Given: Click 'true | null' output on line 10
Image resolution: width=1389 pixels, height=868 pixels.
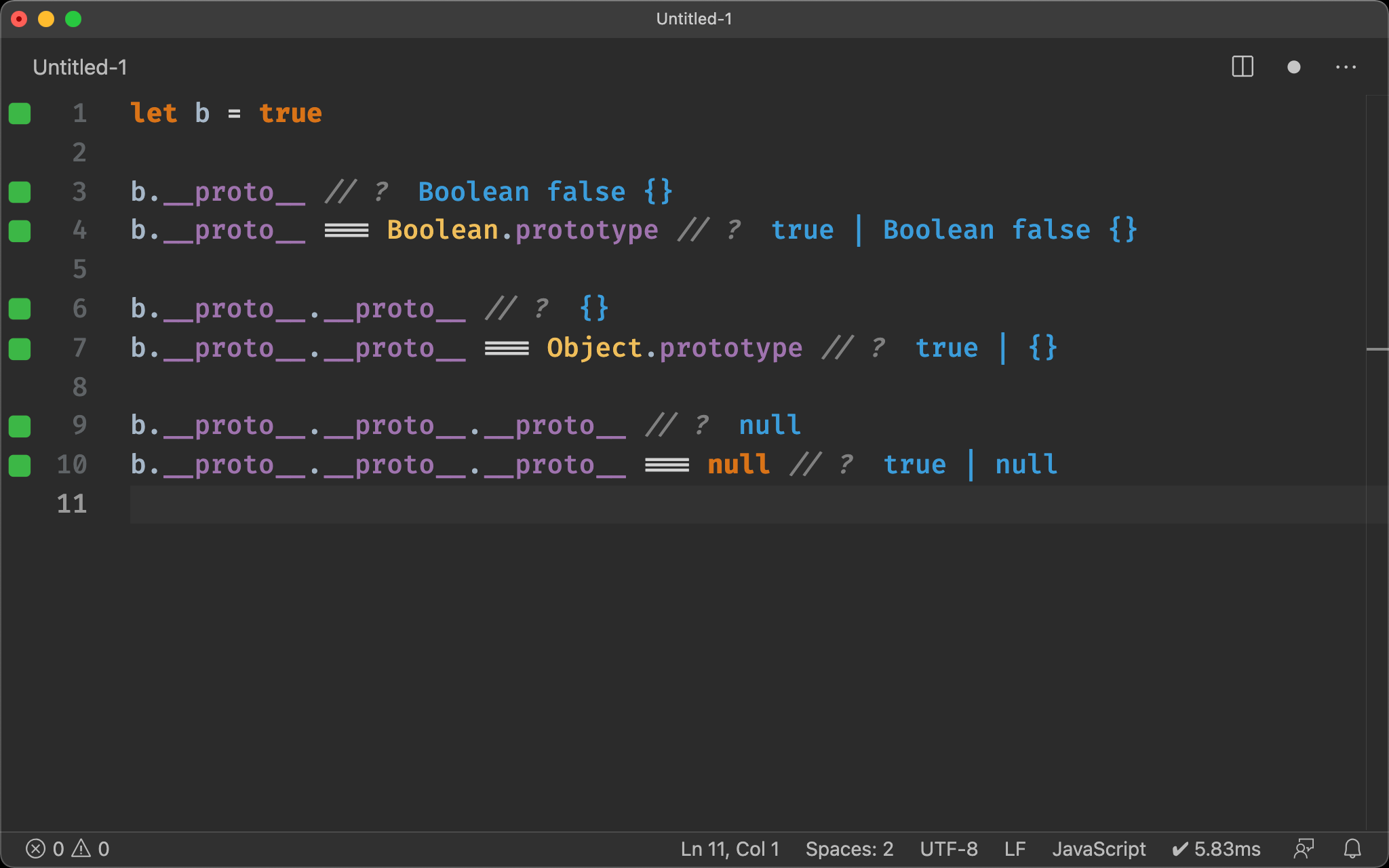Looking at the screenshot, I should 970,465.
